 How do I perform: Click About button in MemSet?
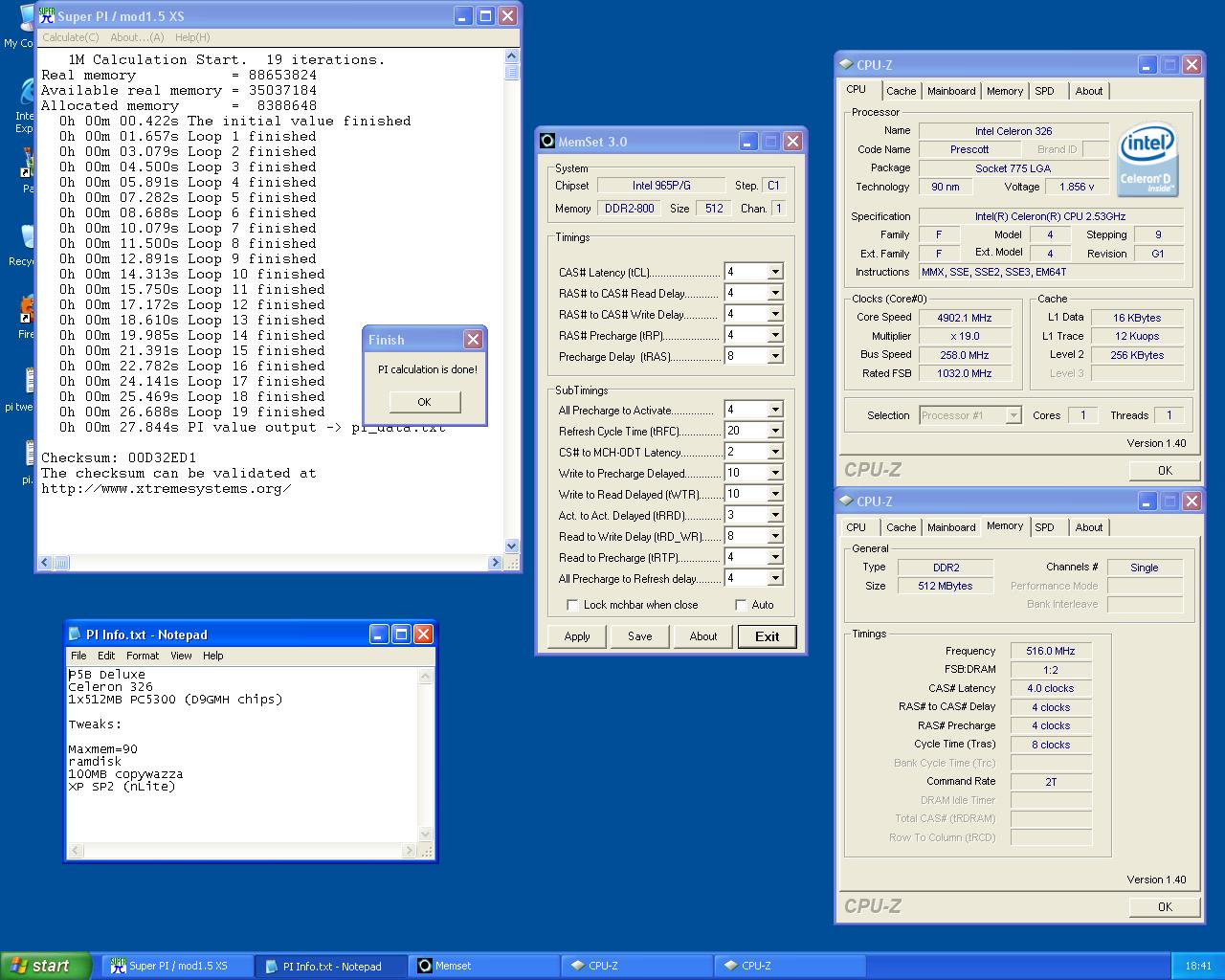pyautogui.click(x=703, y=636)
